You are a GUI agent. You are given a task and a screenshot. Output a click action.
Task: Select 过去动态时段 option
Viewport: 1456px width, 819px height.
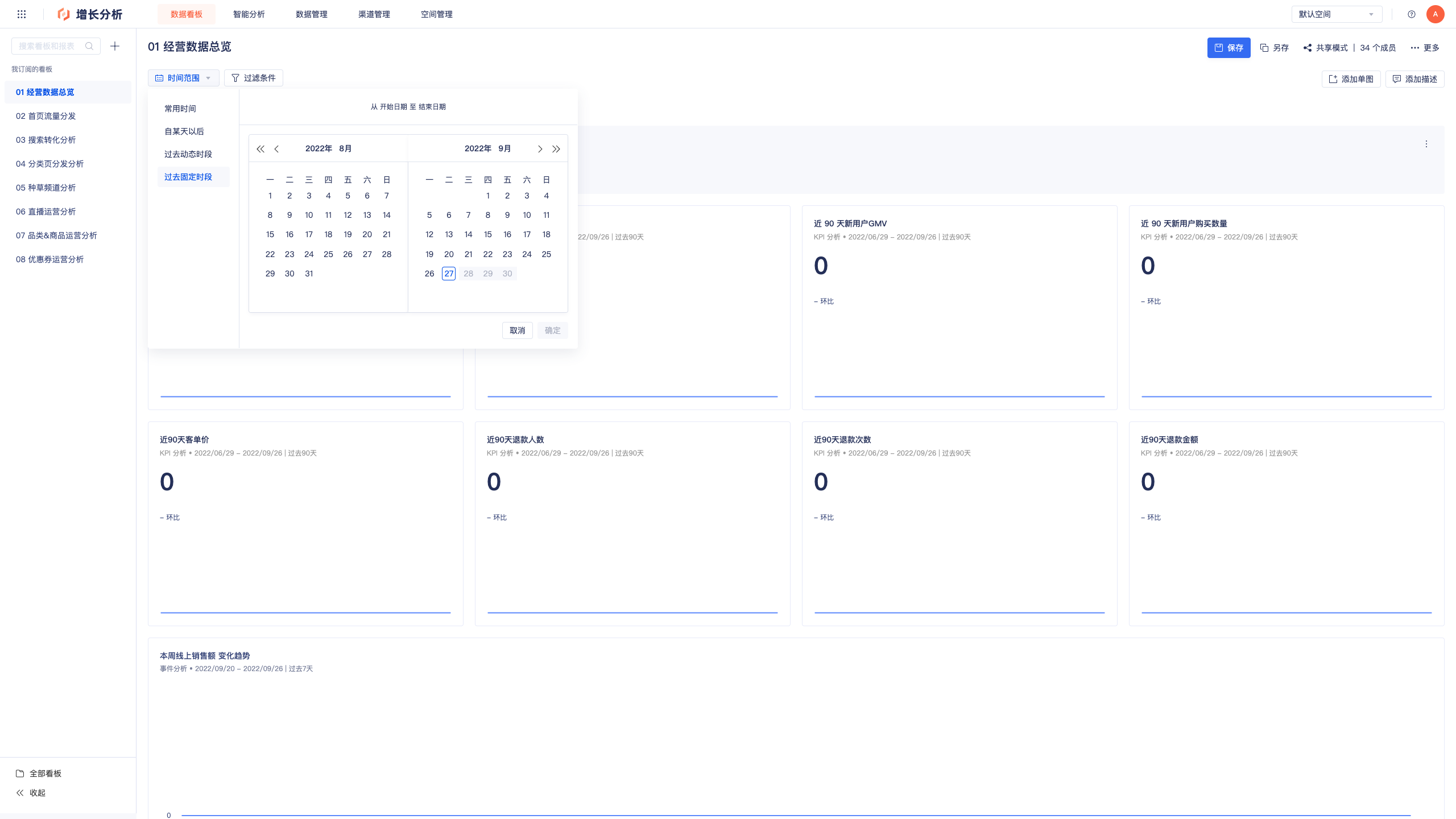pyautogui.click(x=193, y=154)
